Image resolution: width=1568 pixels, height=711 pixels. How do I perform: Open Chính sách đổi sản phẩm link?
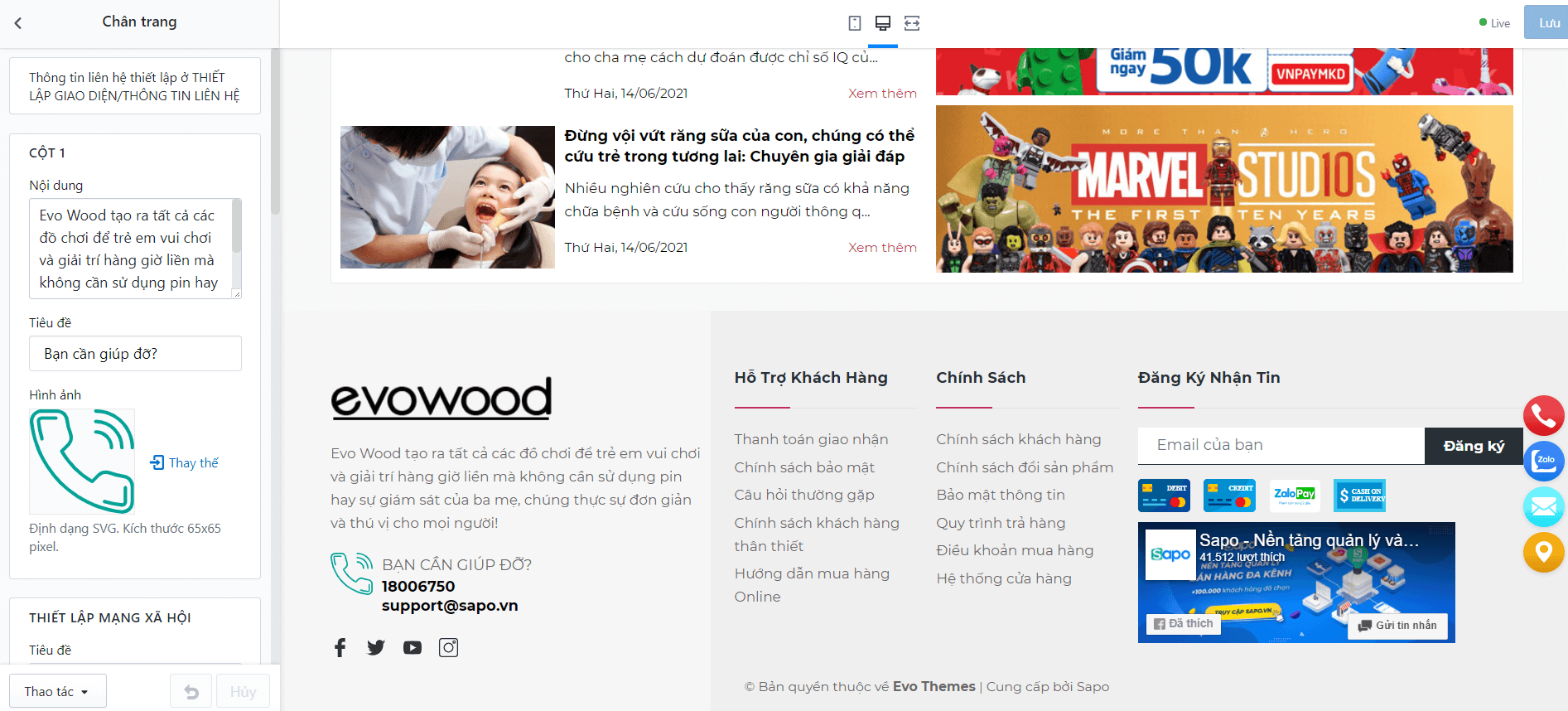click(1025, 467)
